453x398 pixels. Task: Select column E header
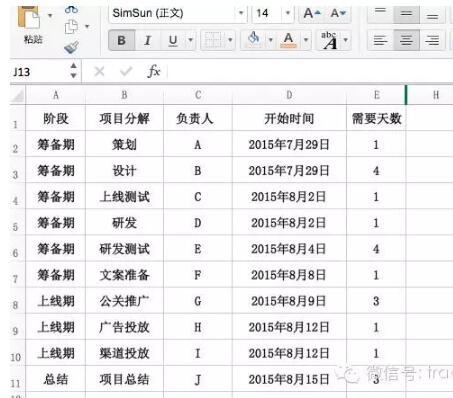(x=376, y=95)
